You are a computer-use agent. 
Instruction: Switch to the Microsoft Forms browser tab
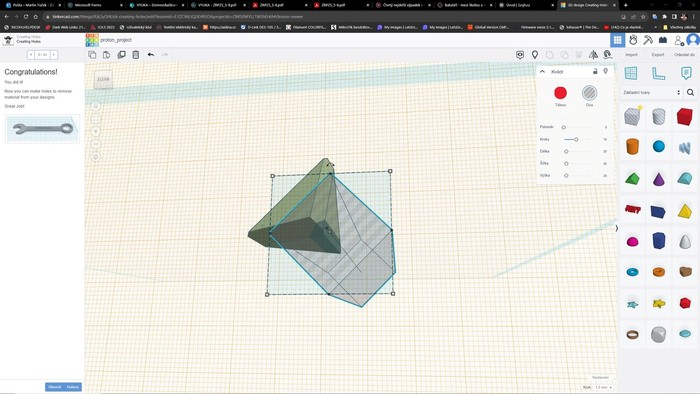(88, 5)
